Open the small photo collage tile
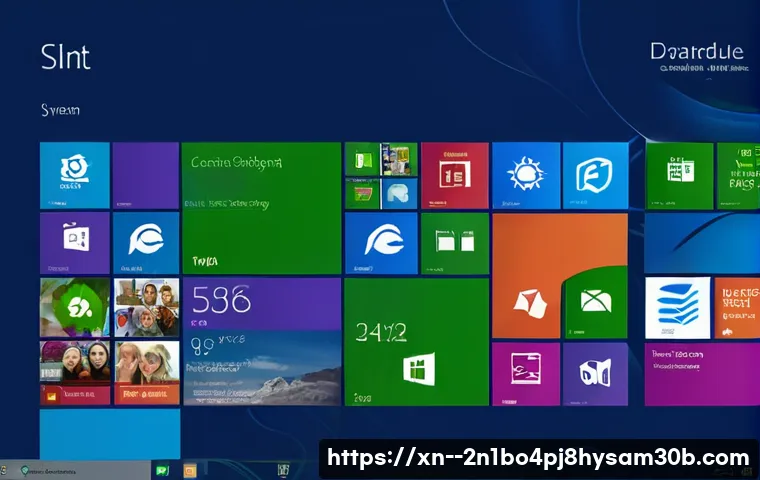The image size is (760, 480). (x=399, y=159)
